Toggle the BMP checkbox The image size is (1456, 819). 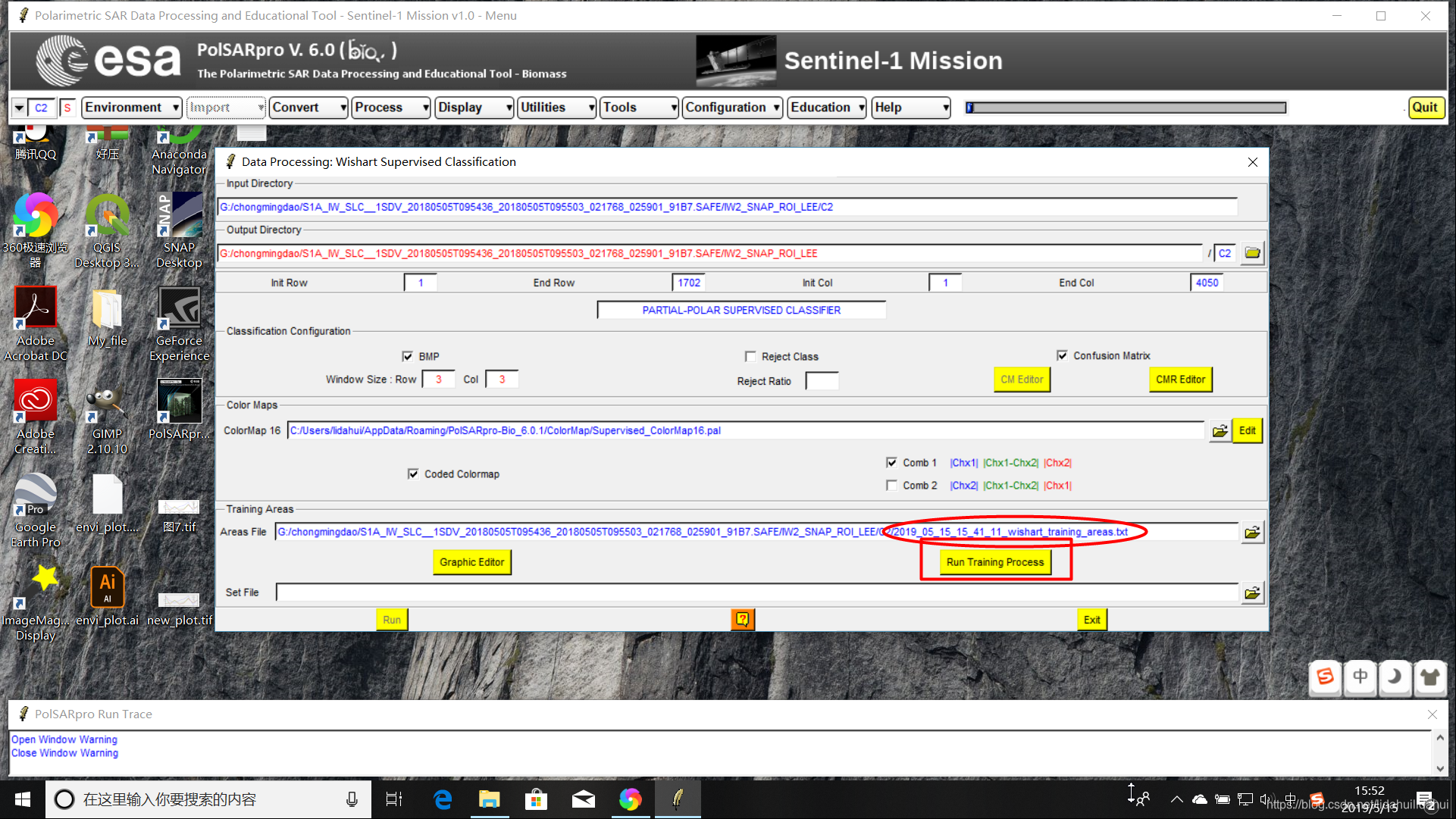coord(408,357)
